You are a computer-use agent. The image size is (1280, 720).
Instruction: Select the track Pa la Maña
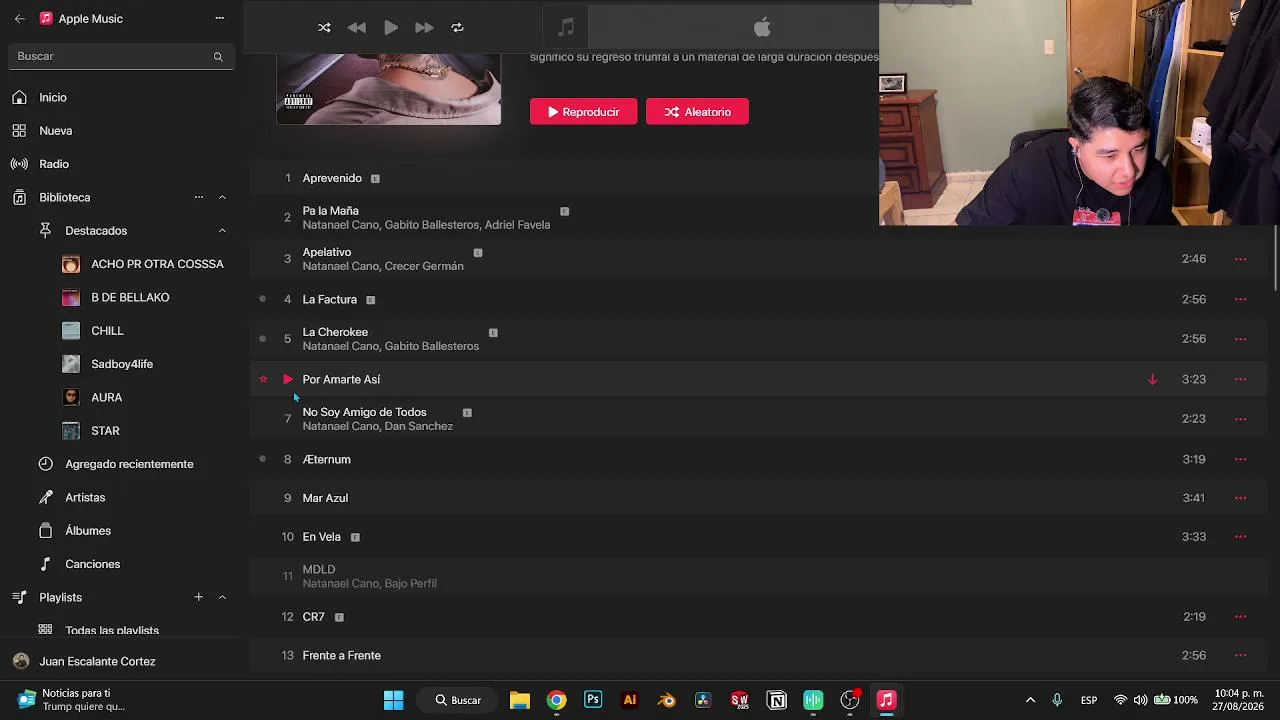[330, 211]
